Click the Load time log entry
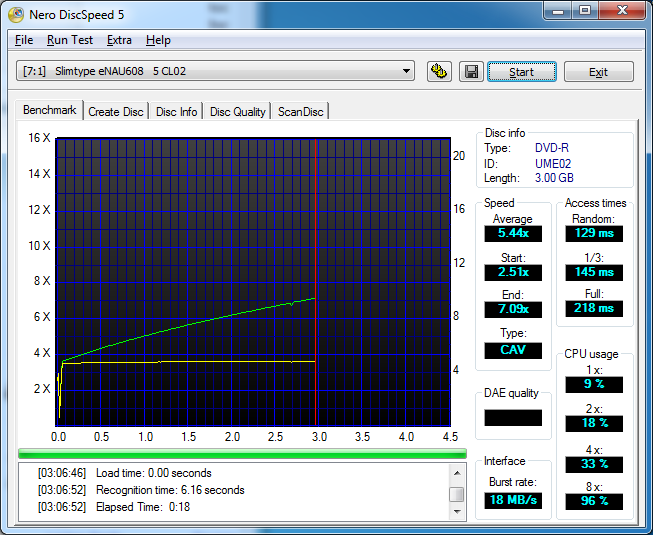653x535 pixels. [x=125, y=473]
